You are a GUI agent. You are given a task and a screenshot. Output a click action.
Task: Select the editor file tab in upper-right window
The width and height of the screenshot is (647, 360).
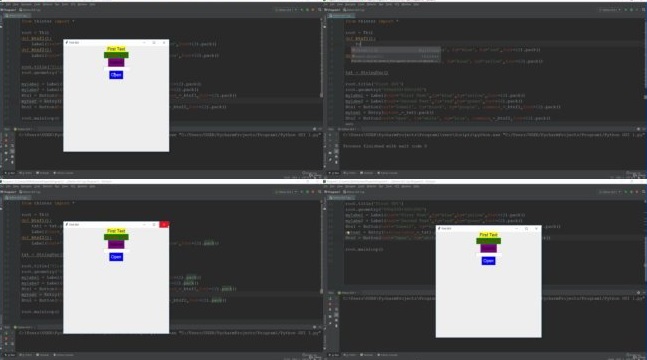(x=341, y=16)
